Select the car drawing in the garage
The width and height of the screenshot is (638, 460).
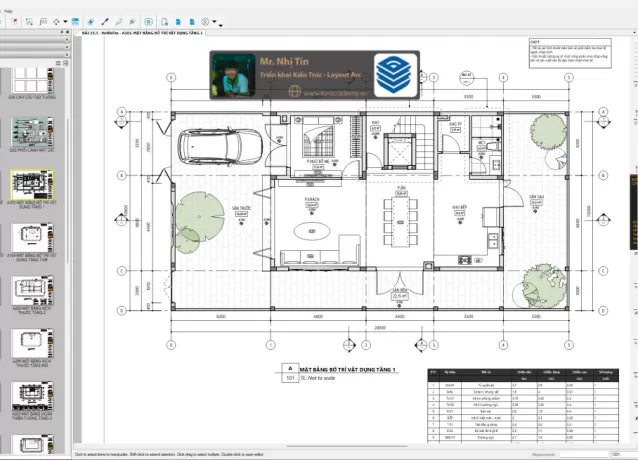220,147
